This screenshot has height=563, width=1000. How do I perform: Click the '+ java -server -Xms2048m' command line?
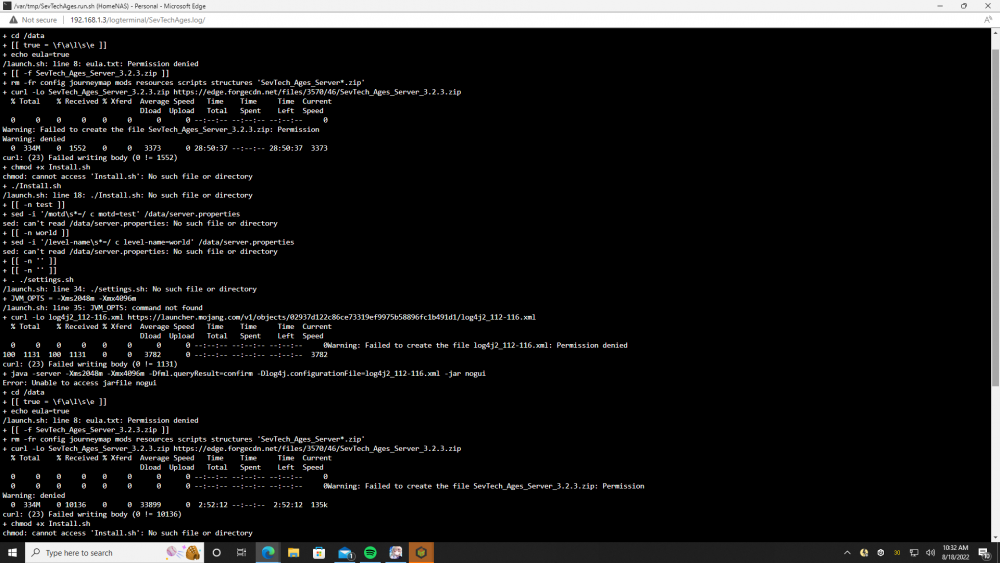pos(244,373)
